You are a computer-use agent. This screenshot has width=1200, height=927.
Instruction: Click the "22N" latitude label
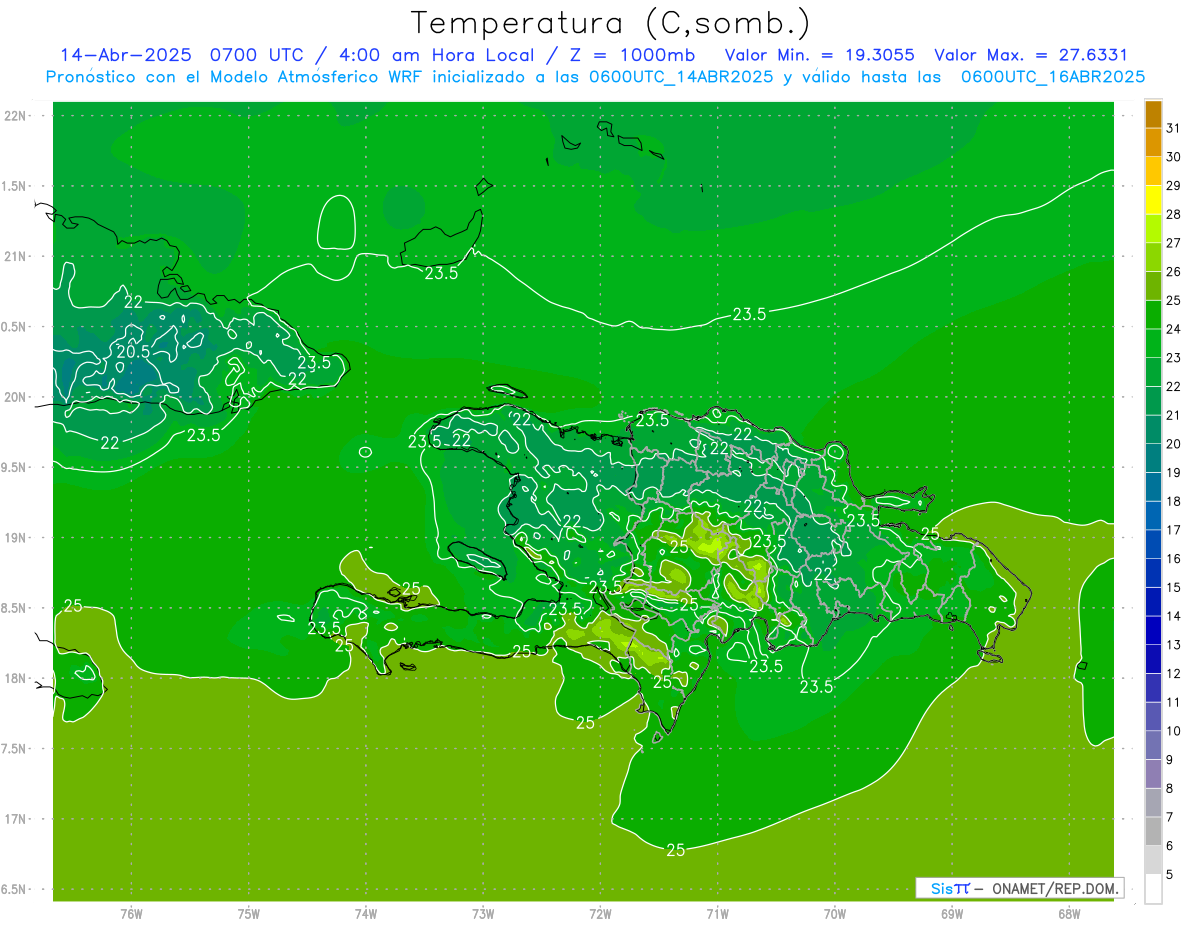pyautogui.click(x=14, y=116)
